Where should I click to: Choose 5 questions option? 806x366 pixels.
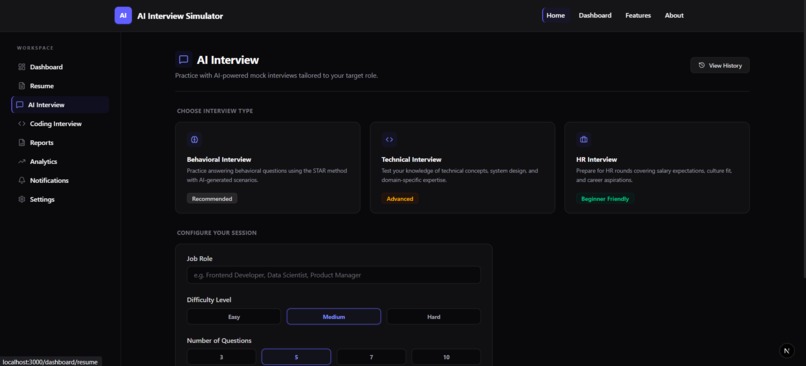pyautogui.click(x=296, y=357)
